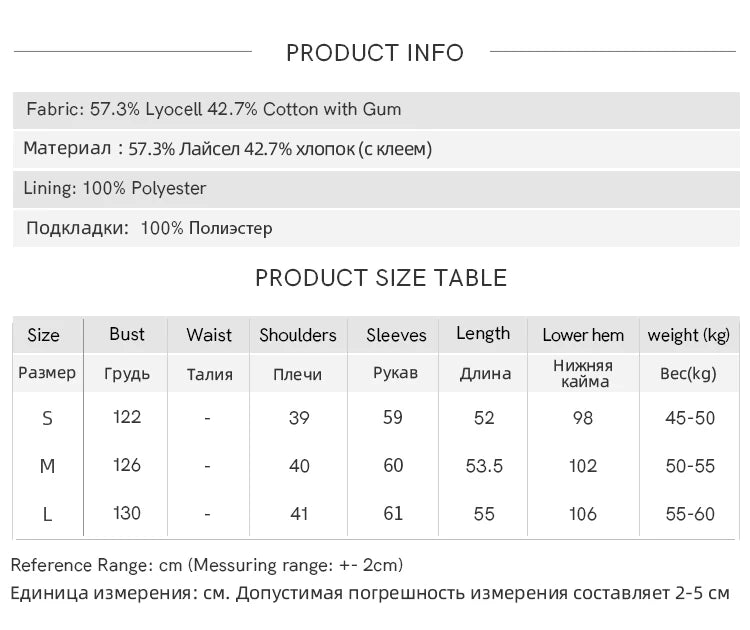Click the 55-60 weight range cell
Viewport: 750px width, 630px height.
point(690,514)
